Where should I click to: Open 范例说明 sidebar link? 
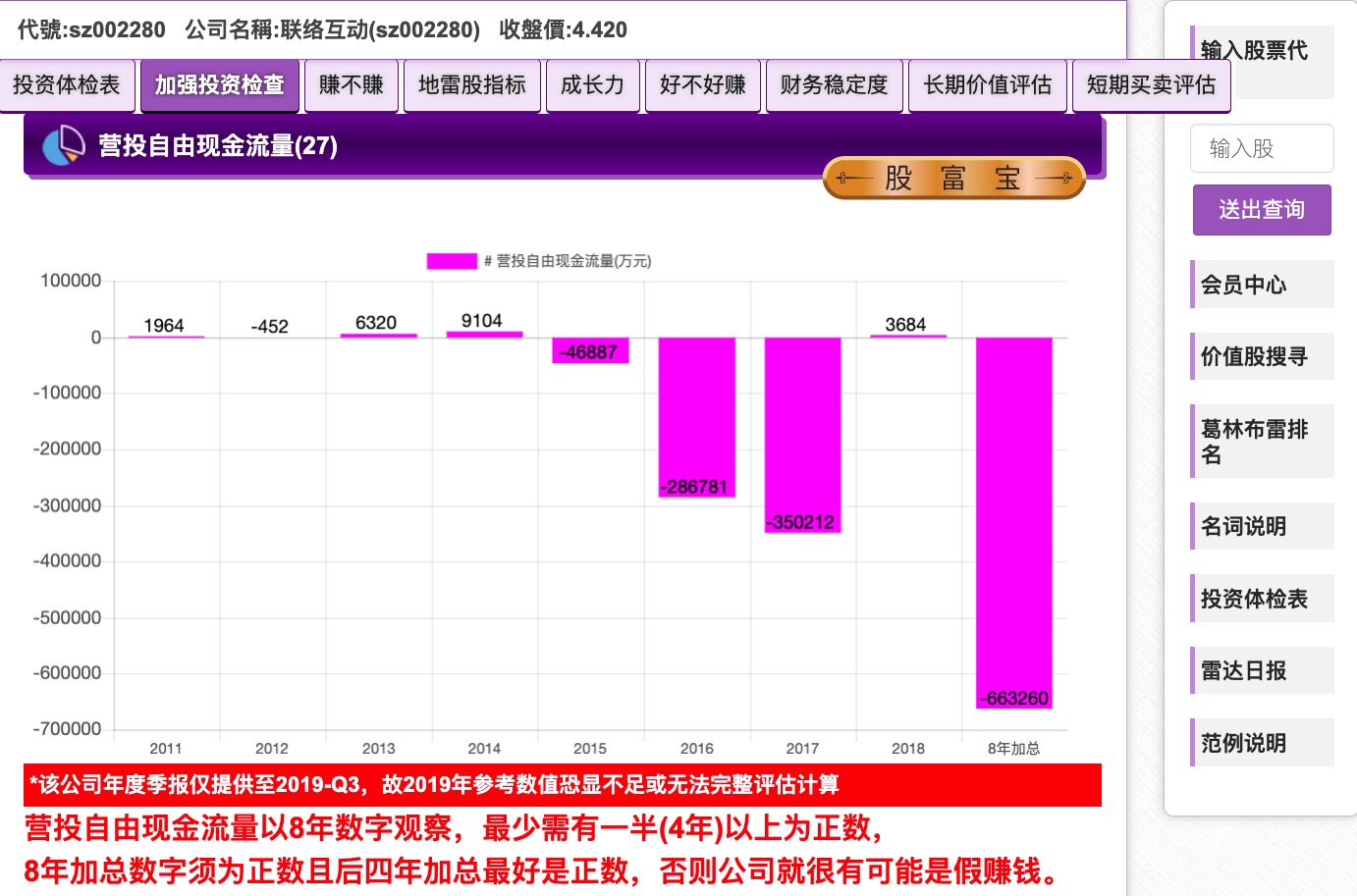pos(1262,743)
